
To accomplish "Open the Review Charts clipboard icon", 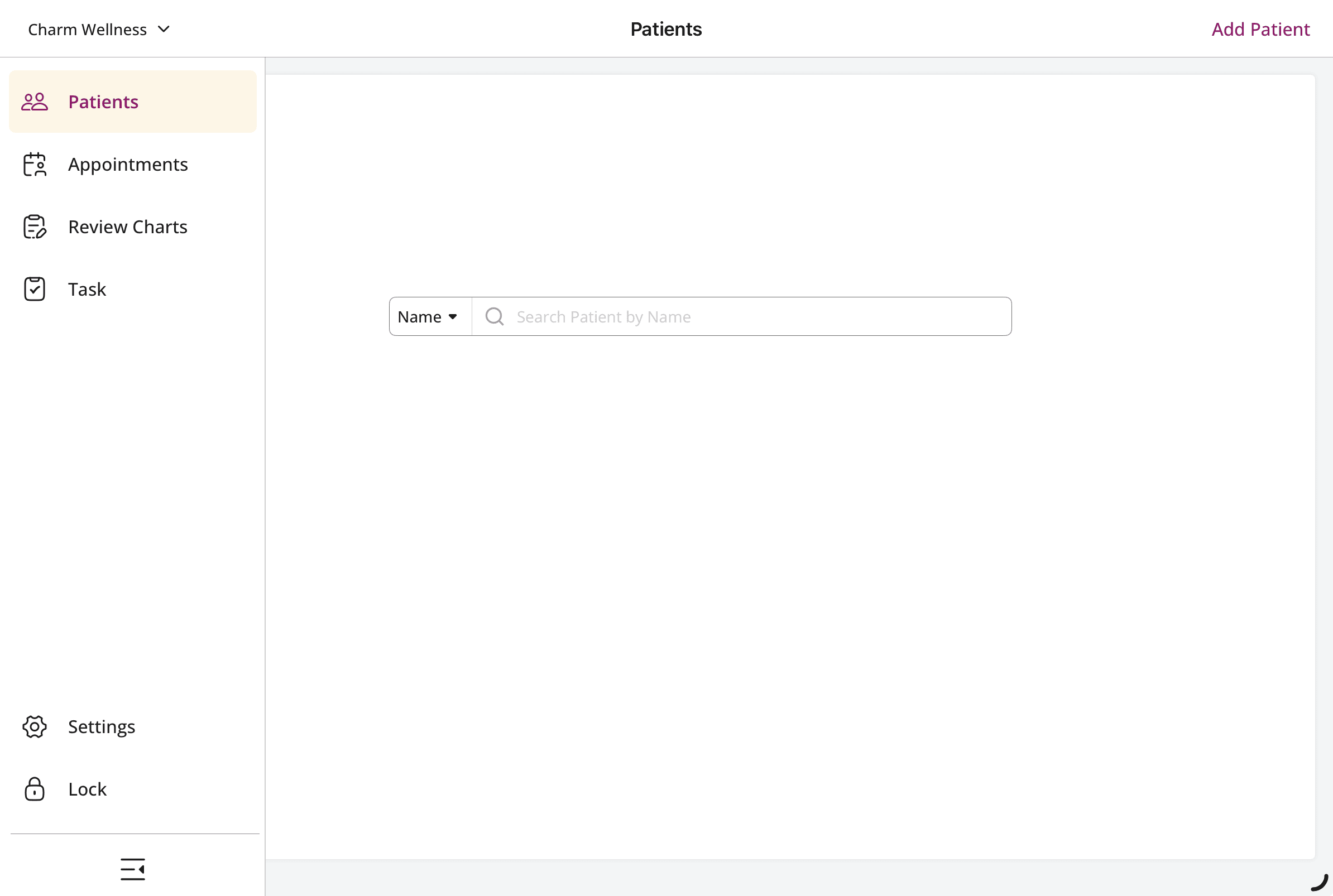I will (34, 227).
